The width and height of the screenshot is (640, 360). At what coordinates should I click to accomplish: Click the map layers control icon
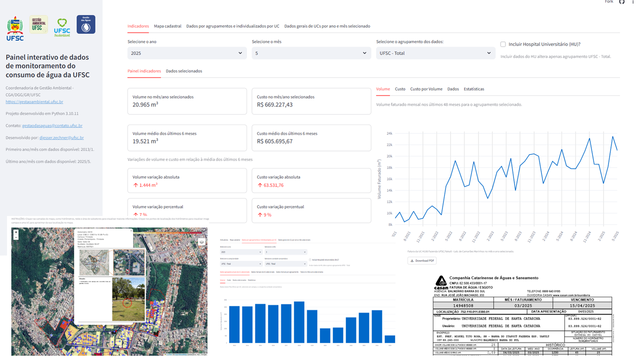click(x=202, y=242)
